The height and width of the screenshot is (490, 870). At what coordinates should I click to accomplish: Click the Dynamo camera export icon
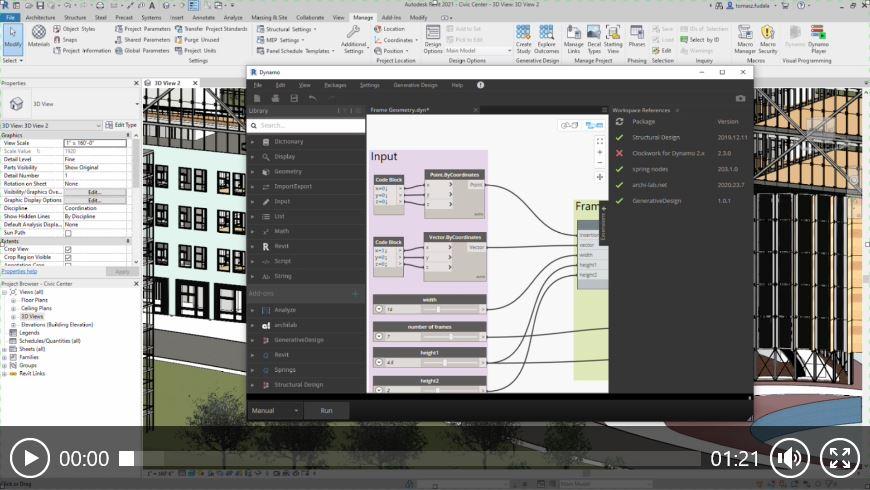[740, 98]
